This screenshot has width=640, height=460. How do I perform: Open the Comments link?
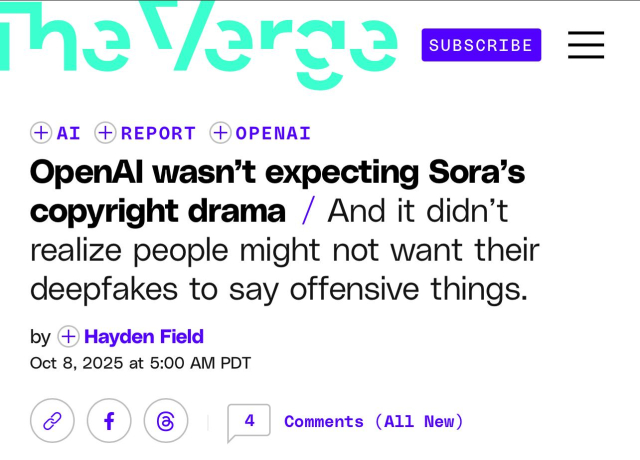pos(324,421)
